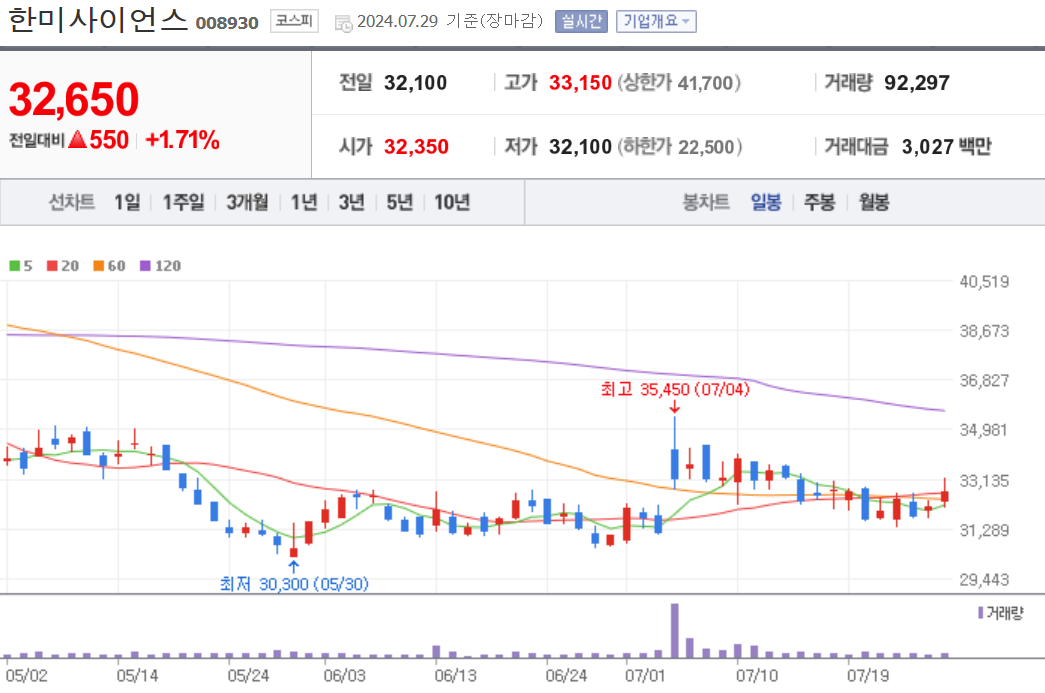Image resolution: width=1045 pixels, height=693 pixels.
Task: Click the 코스피 market badge
Action: 294,21
